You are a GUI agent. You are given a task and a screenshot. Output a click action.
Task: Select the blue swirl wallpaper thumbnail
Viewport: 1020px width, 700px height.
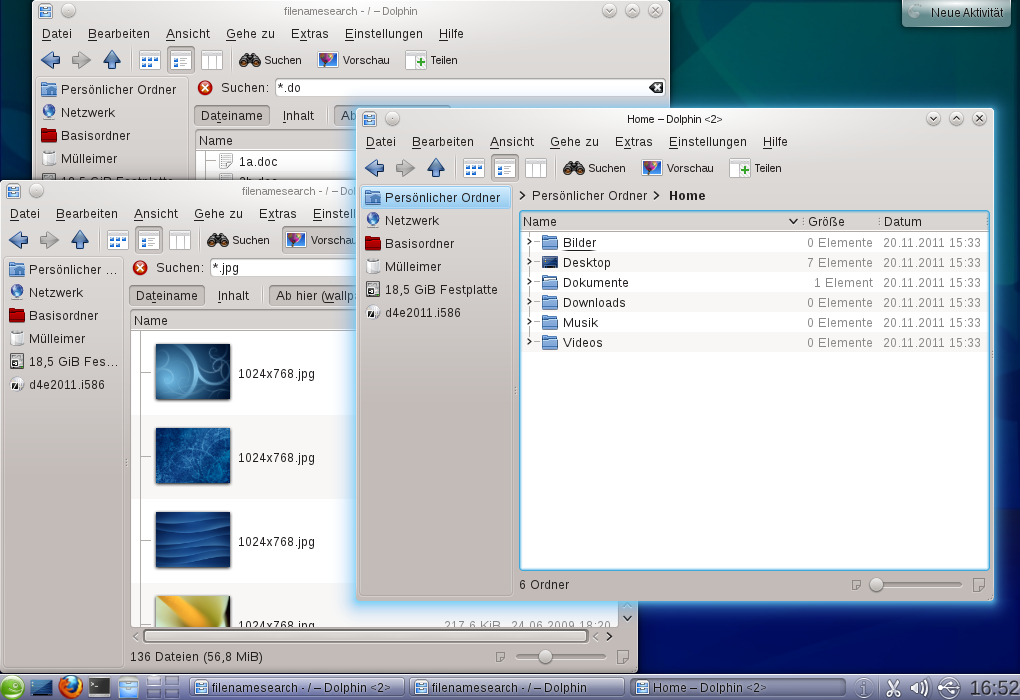(193, 371)
